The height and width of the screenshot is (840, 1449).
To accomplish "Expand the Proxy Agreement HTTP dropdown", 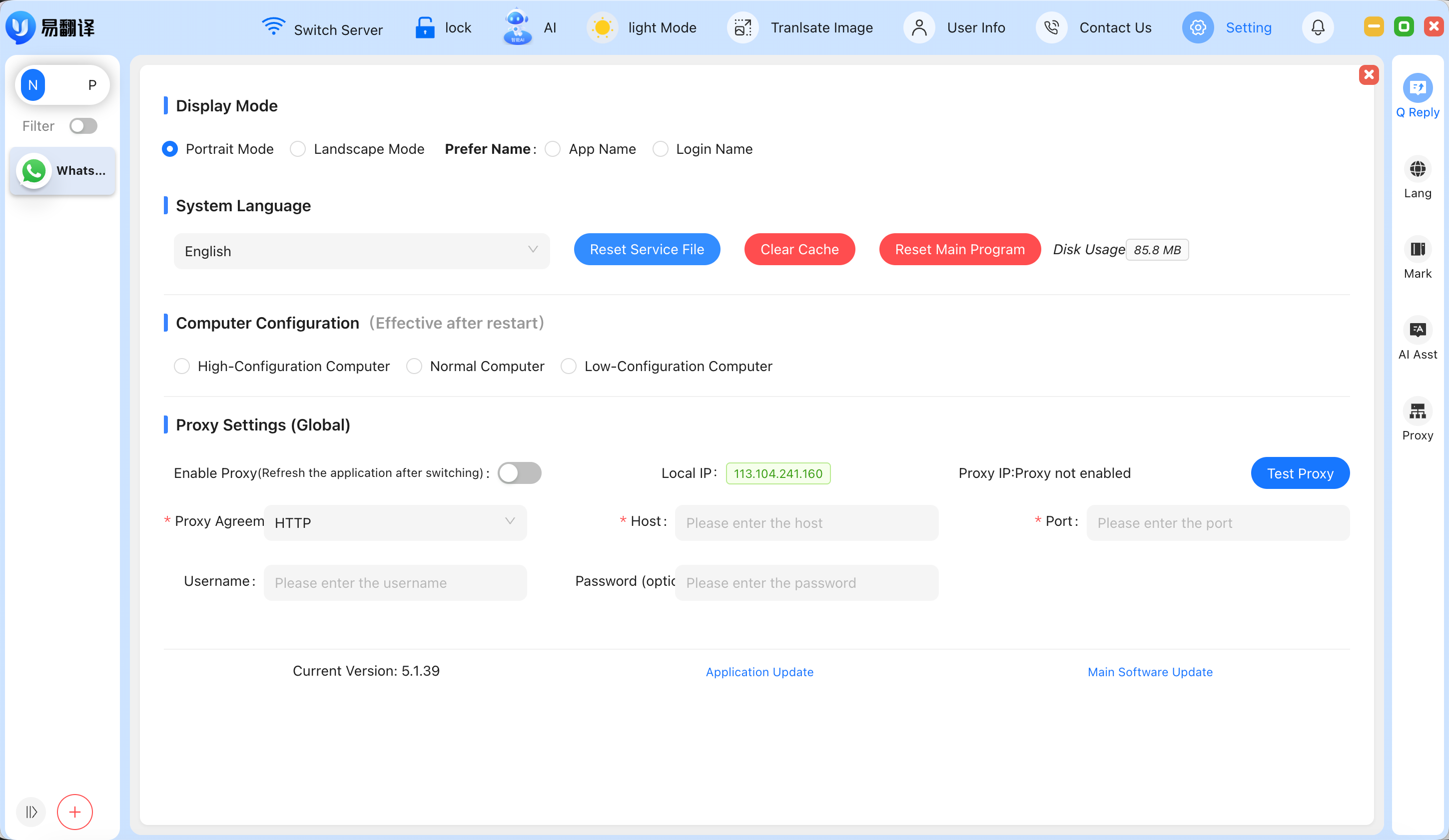I will pyautogui.click(x=395, y=523).
